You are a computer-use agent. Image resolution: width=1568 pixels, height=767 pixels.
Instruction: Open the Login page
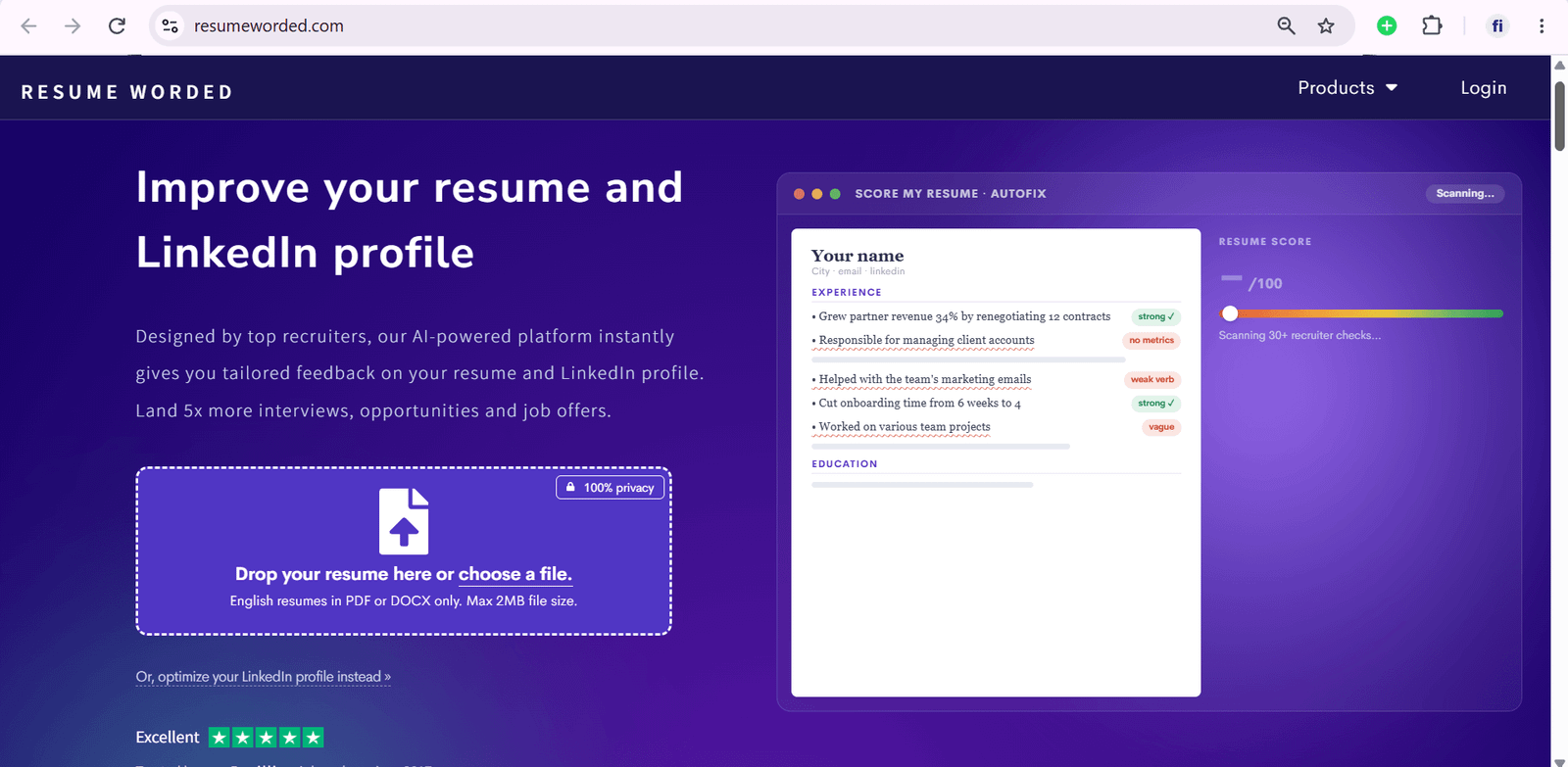pyautogui.click(x=1484, y=88)
